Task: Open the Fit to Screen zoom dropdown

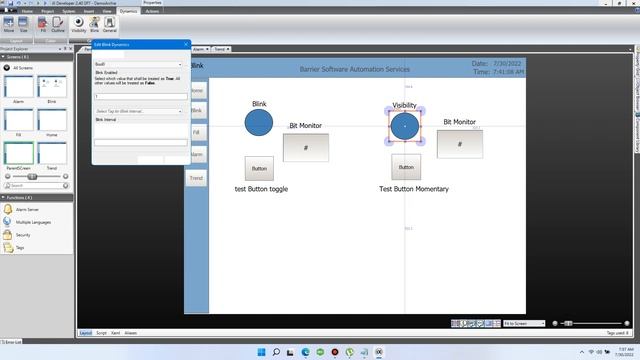Action: (524, 323)
